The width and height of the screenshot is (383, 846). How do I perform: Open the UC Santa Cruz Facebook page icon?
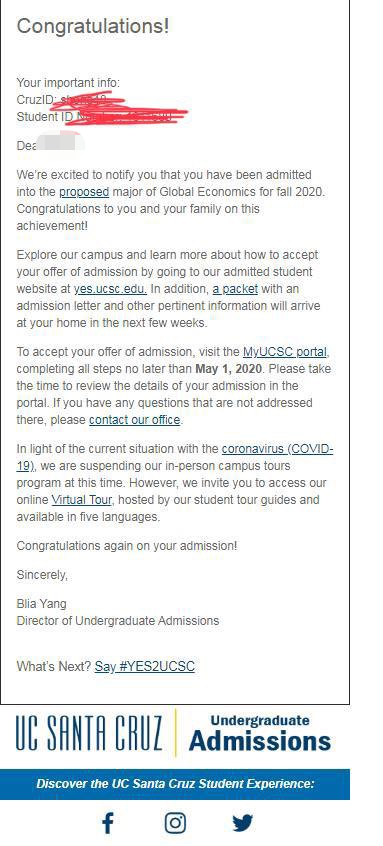click(x=108, y=823)
